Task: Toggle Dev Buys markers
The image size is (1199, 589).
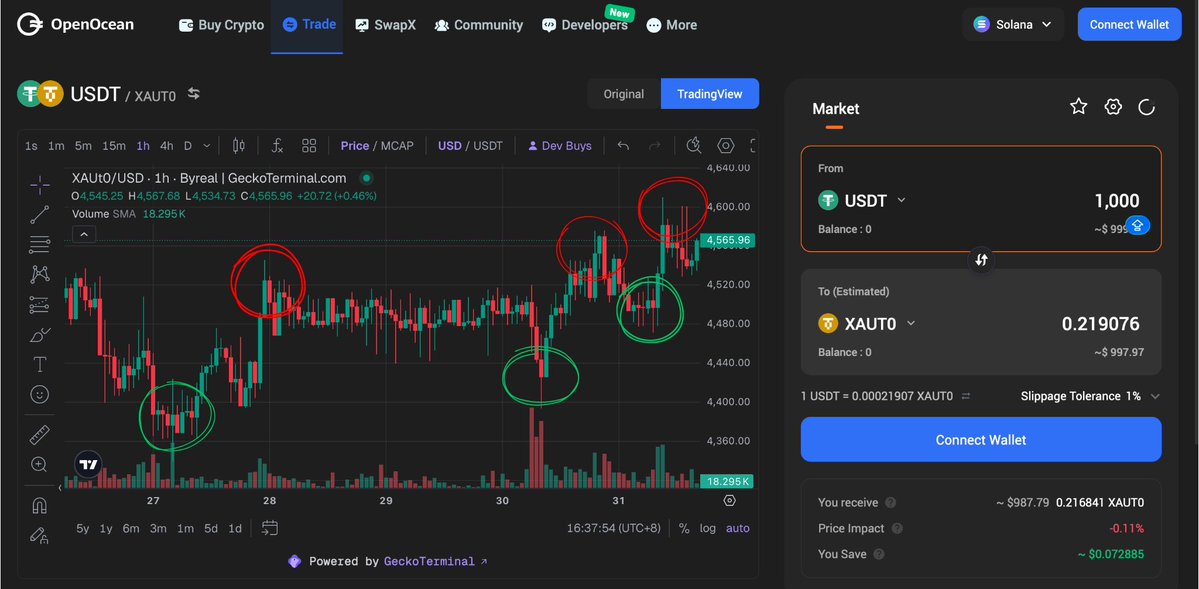Action: (560, 145)
